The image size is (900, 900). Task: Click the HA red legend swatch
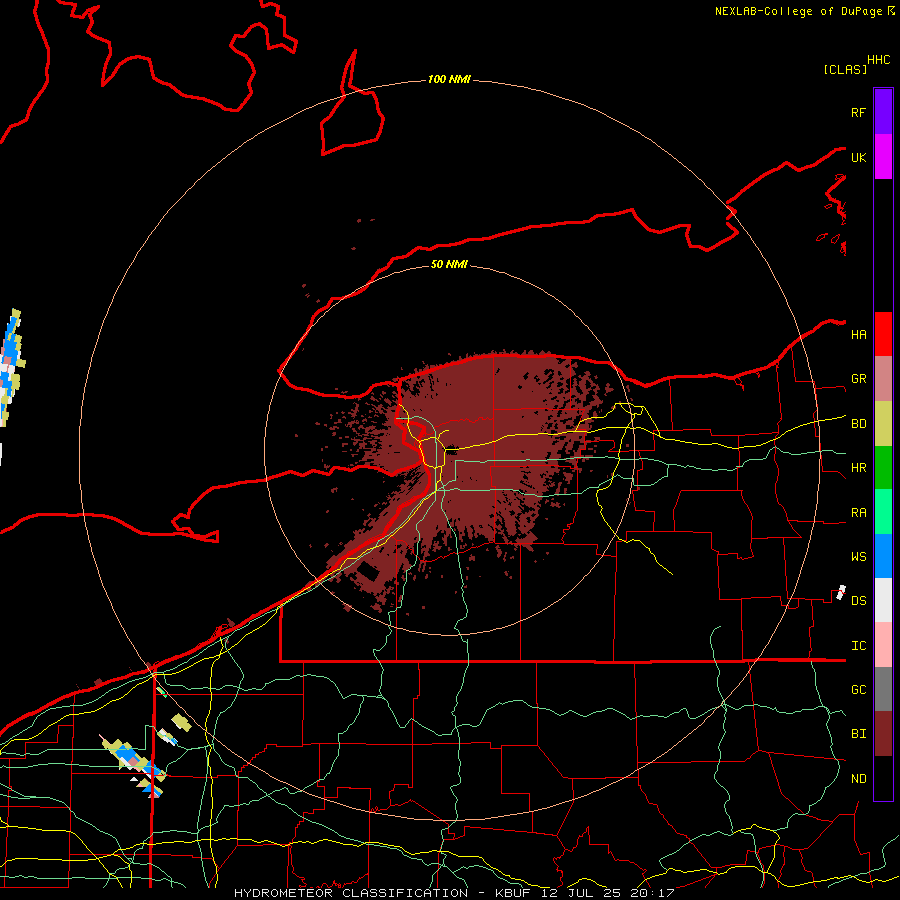[x=883, y=334]
